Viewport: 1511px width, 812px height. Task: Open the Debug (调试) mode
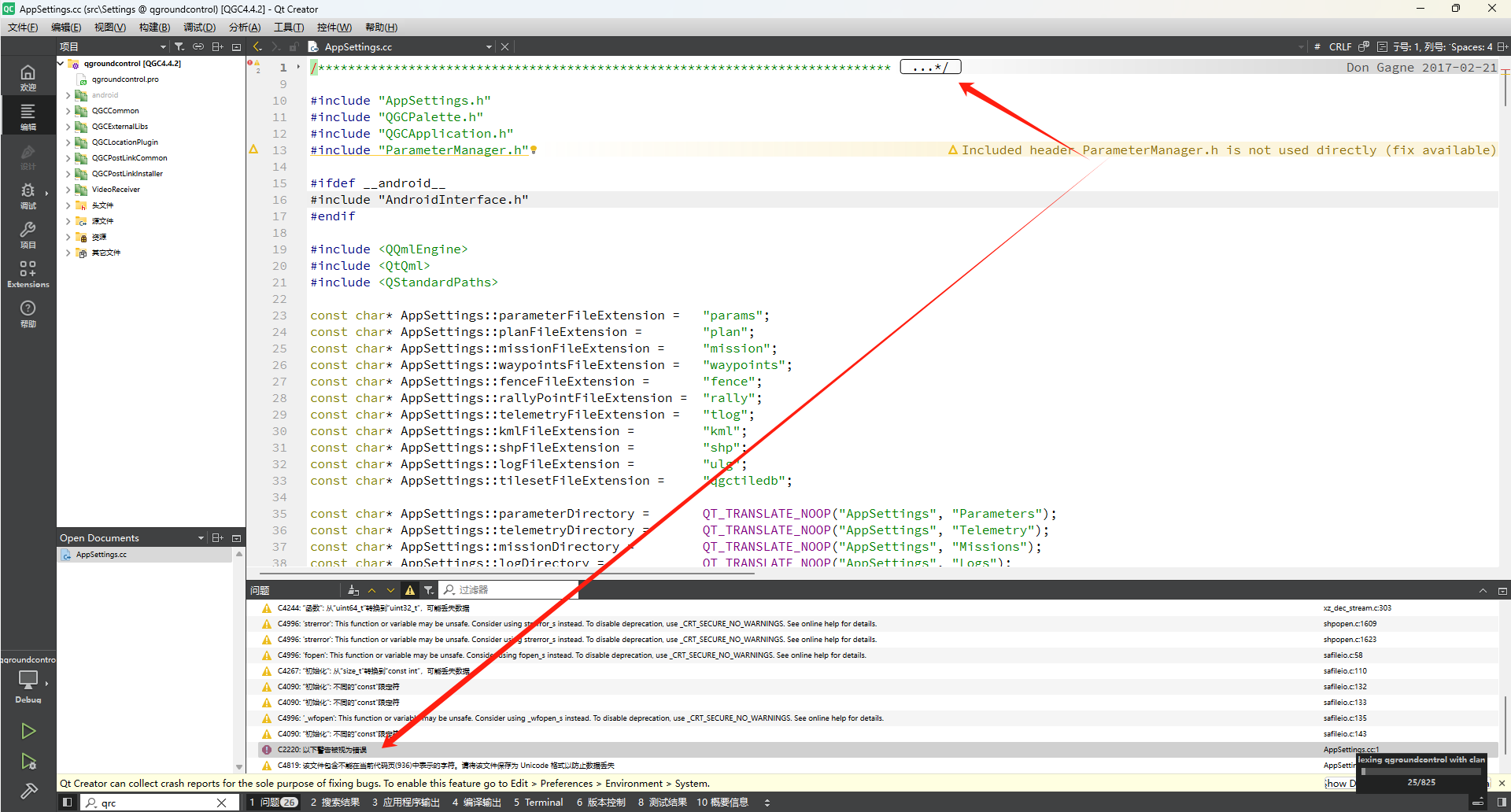(28, 195)
